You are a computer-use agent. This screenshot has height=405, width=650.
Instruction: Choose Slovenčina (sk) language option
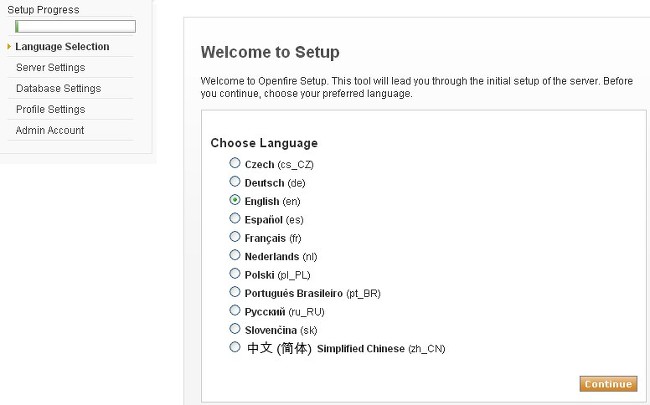(x=235, y=328)
